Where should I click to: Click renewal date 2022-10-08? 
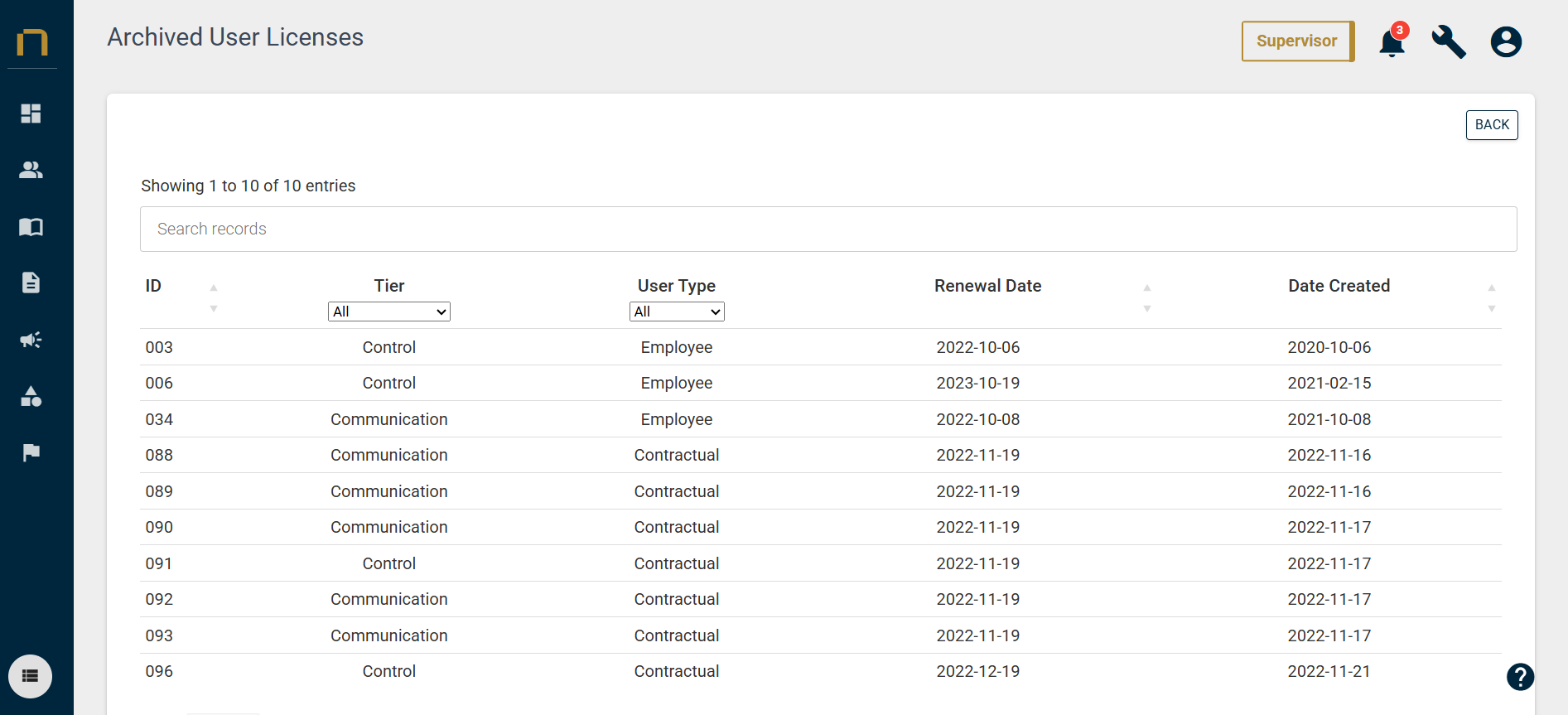[978, 419]
